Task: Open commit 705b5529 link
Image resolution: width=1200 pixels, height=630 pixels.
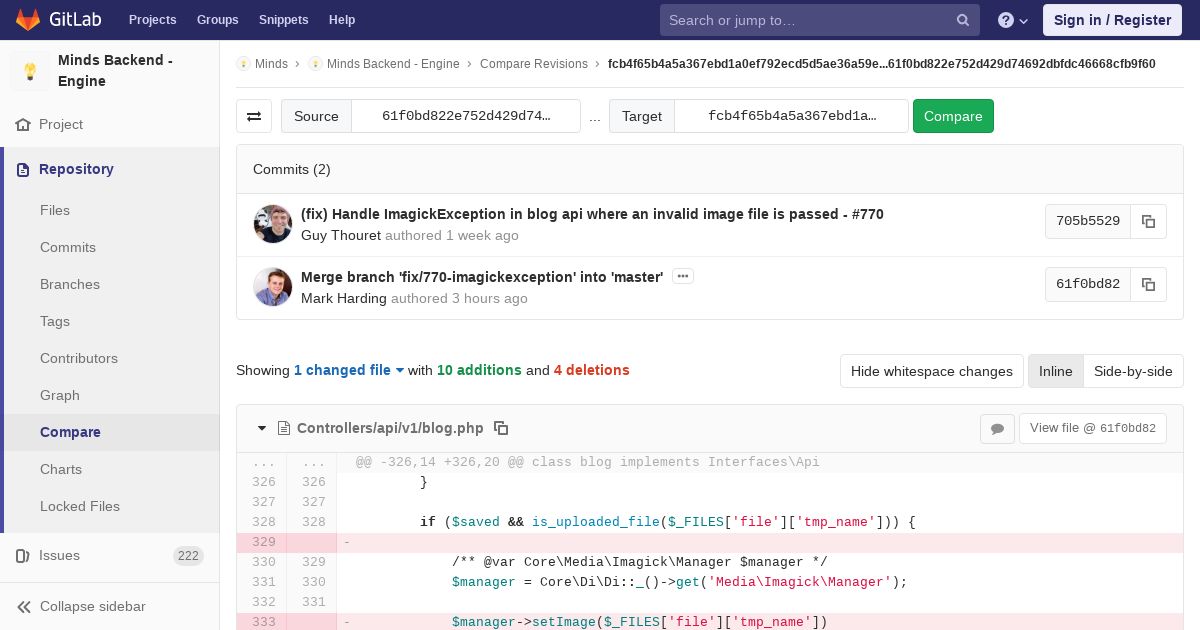Action: tap(1088, 222)
